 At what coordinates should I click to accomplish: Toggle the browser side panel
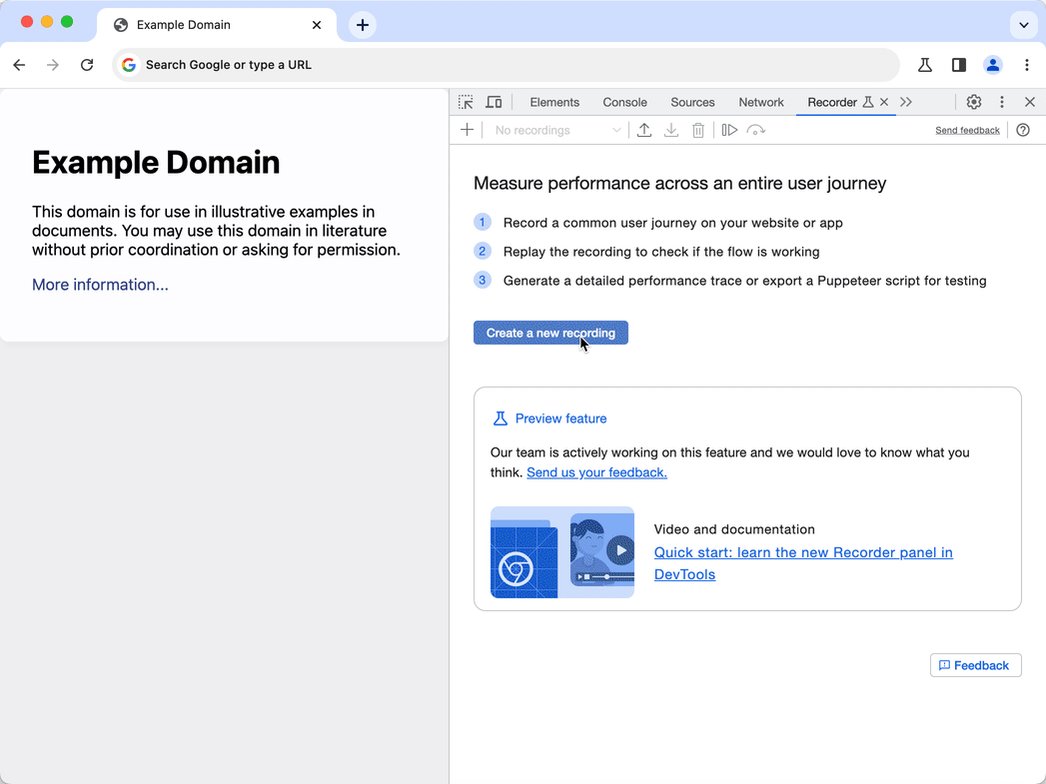coord(959,65)
